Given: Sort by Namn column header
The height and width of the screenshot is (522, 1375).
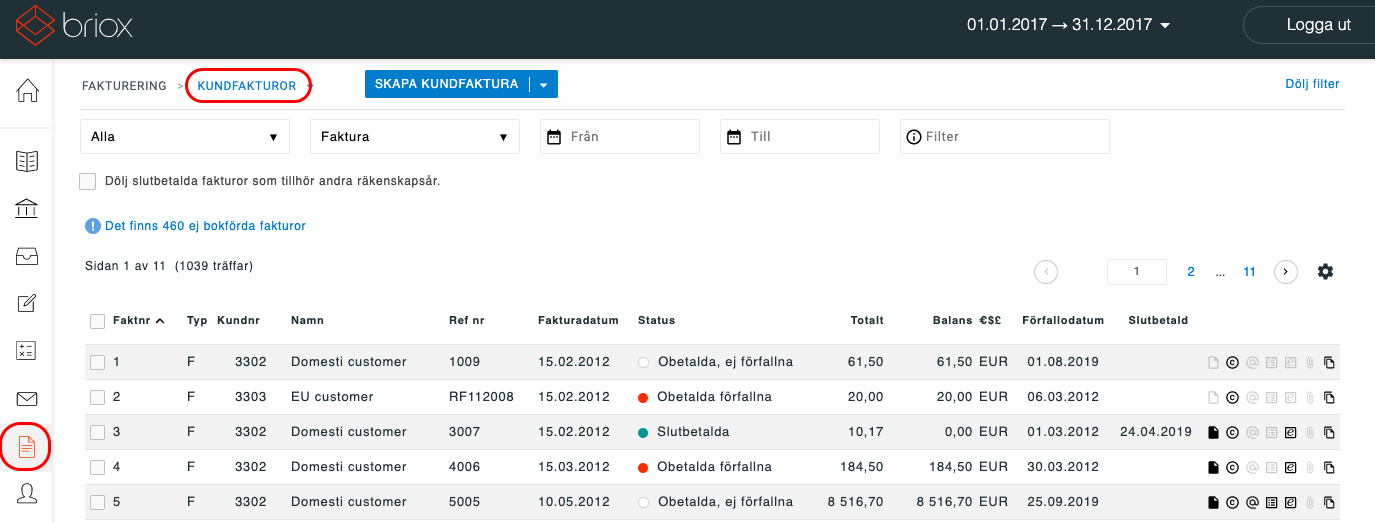Looking at the screenshot, I should [307, 321].
